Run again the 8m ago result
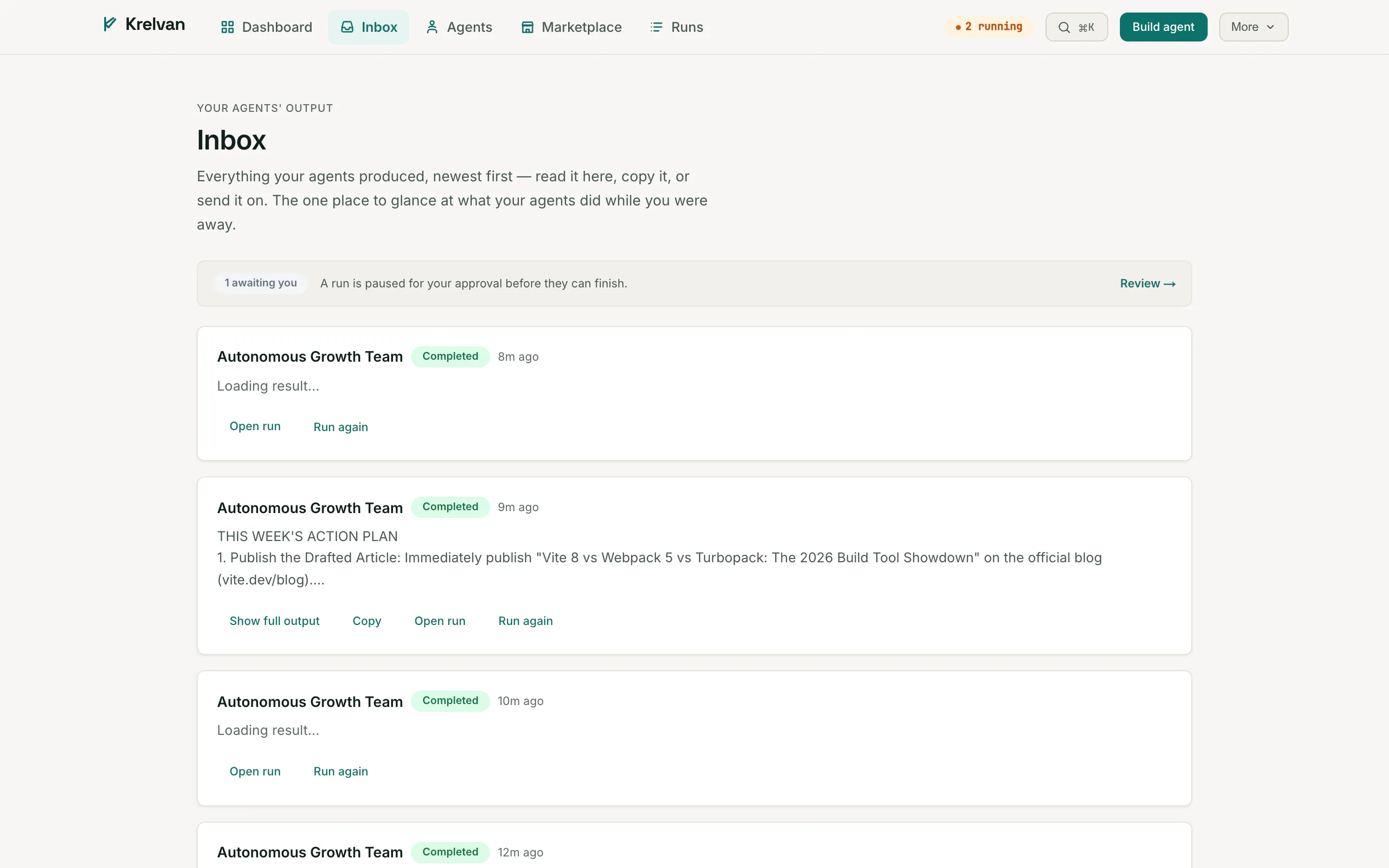The image size is (1389, 868). (341, 427)
